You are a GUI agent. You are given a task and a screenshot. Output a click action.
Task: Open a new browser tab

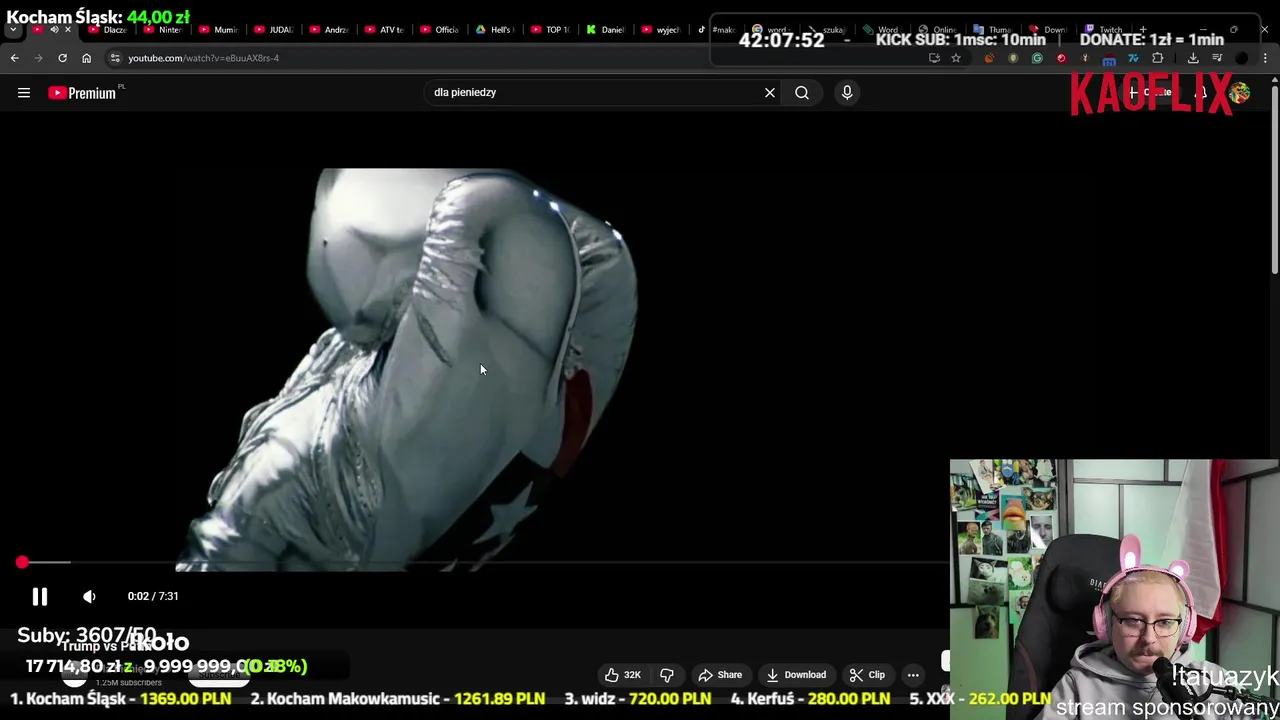point(1143,30)
